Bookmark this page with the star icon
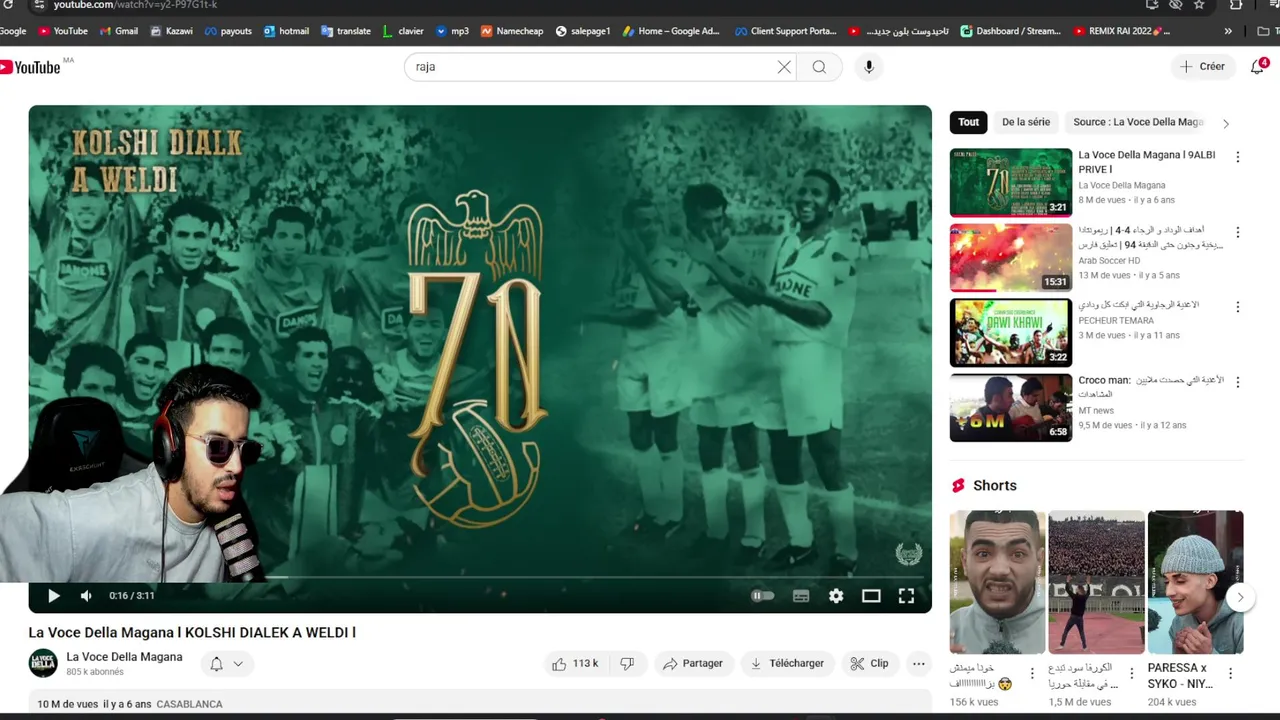Screen dimensions: 1280x720 pyautogui.click(x=1199, y=5)
